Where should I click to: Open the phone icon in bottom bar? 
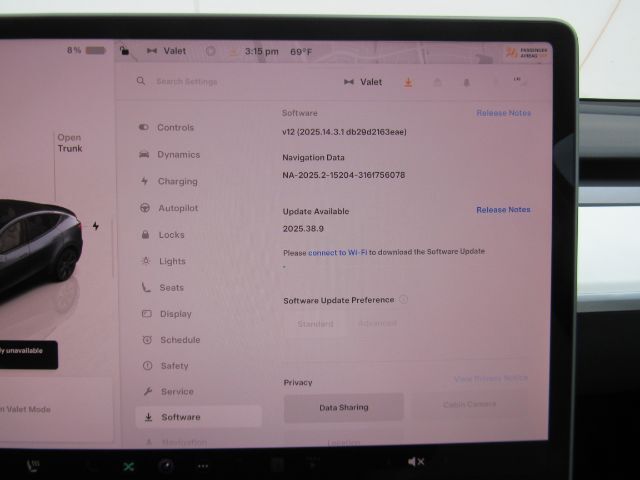(x=35, y=465)
